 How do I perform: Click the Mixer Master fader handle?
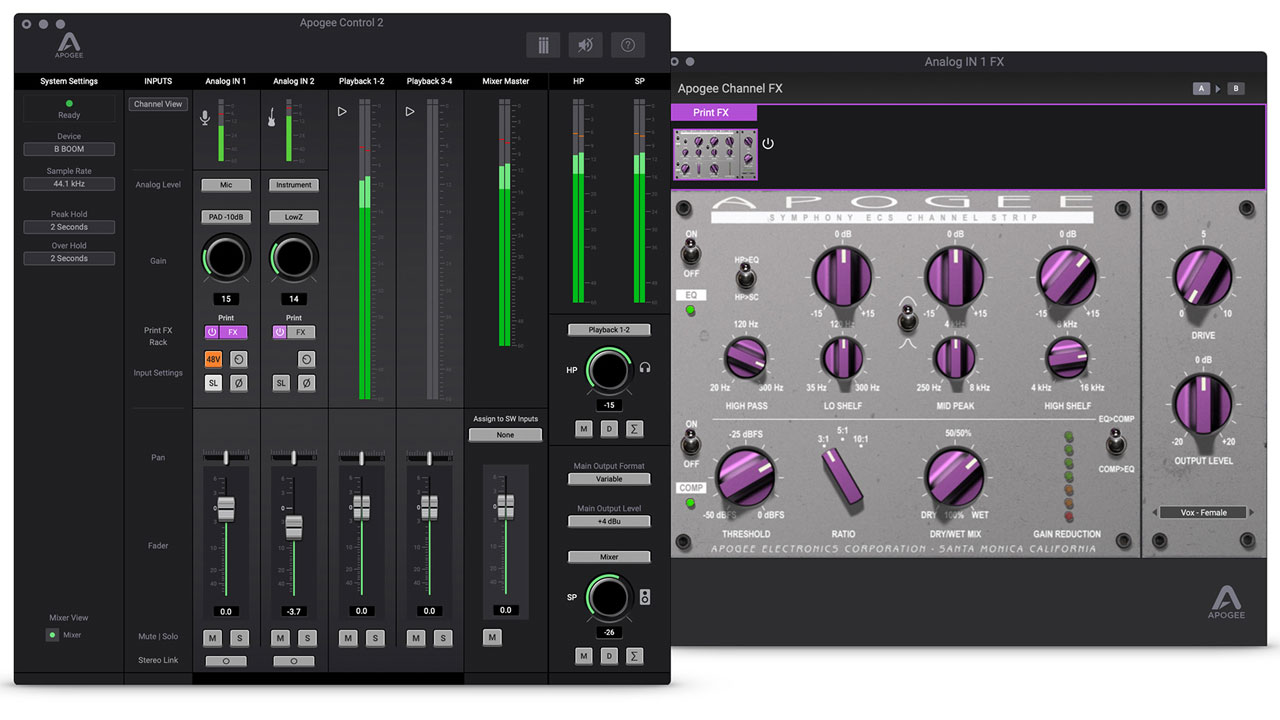click(506, 506)
